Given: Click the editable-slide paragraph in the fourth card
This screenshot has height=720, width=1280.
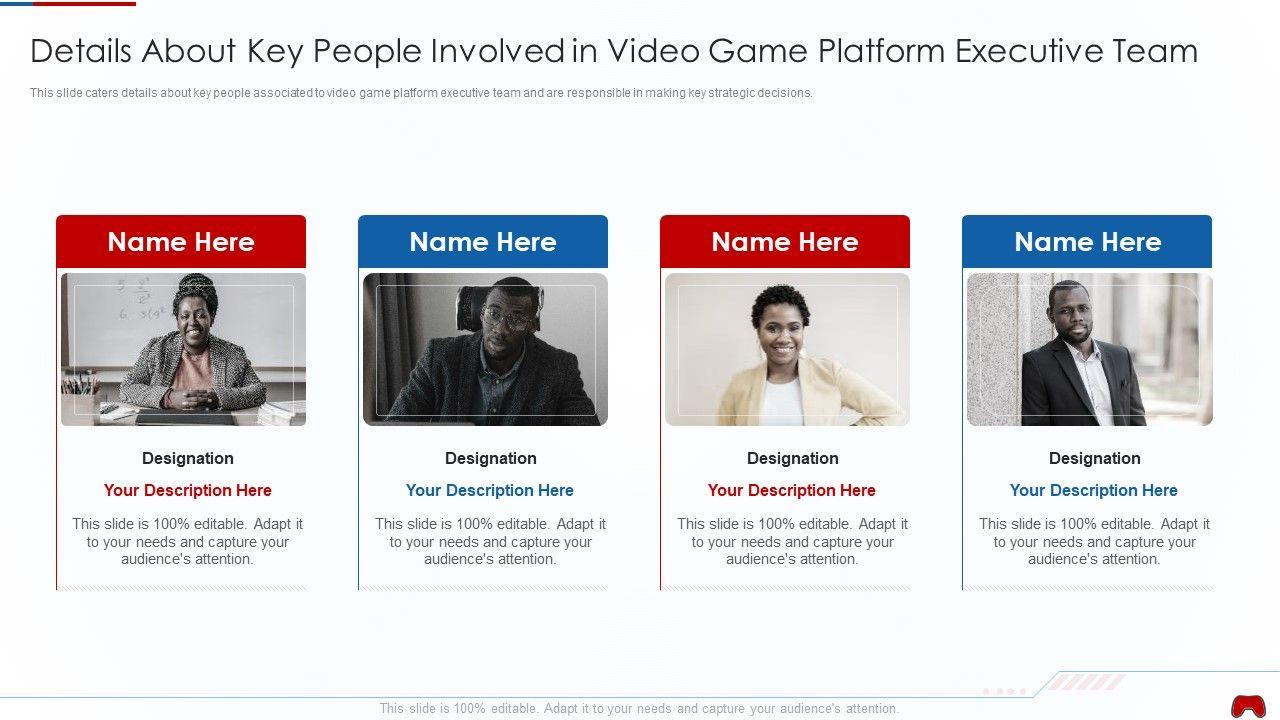Looking at the screenshot, I should click(1095, 542).
